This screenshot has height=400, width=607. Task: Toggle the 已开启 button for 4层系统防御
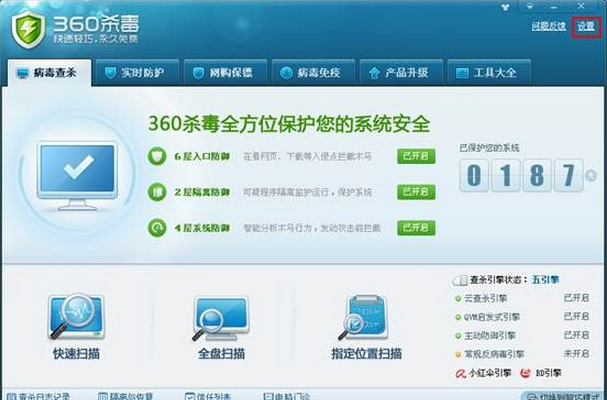417,228
